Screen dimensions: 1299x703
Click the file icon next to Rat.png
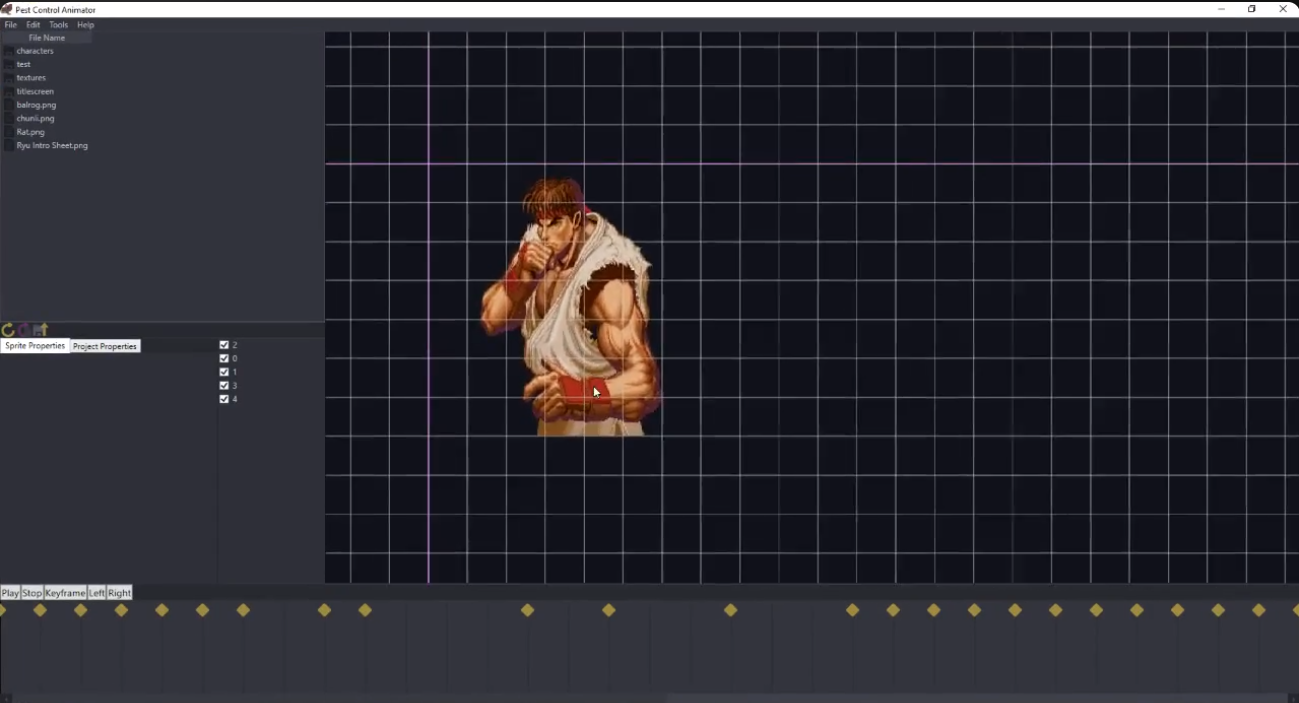(8, 131)
